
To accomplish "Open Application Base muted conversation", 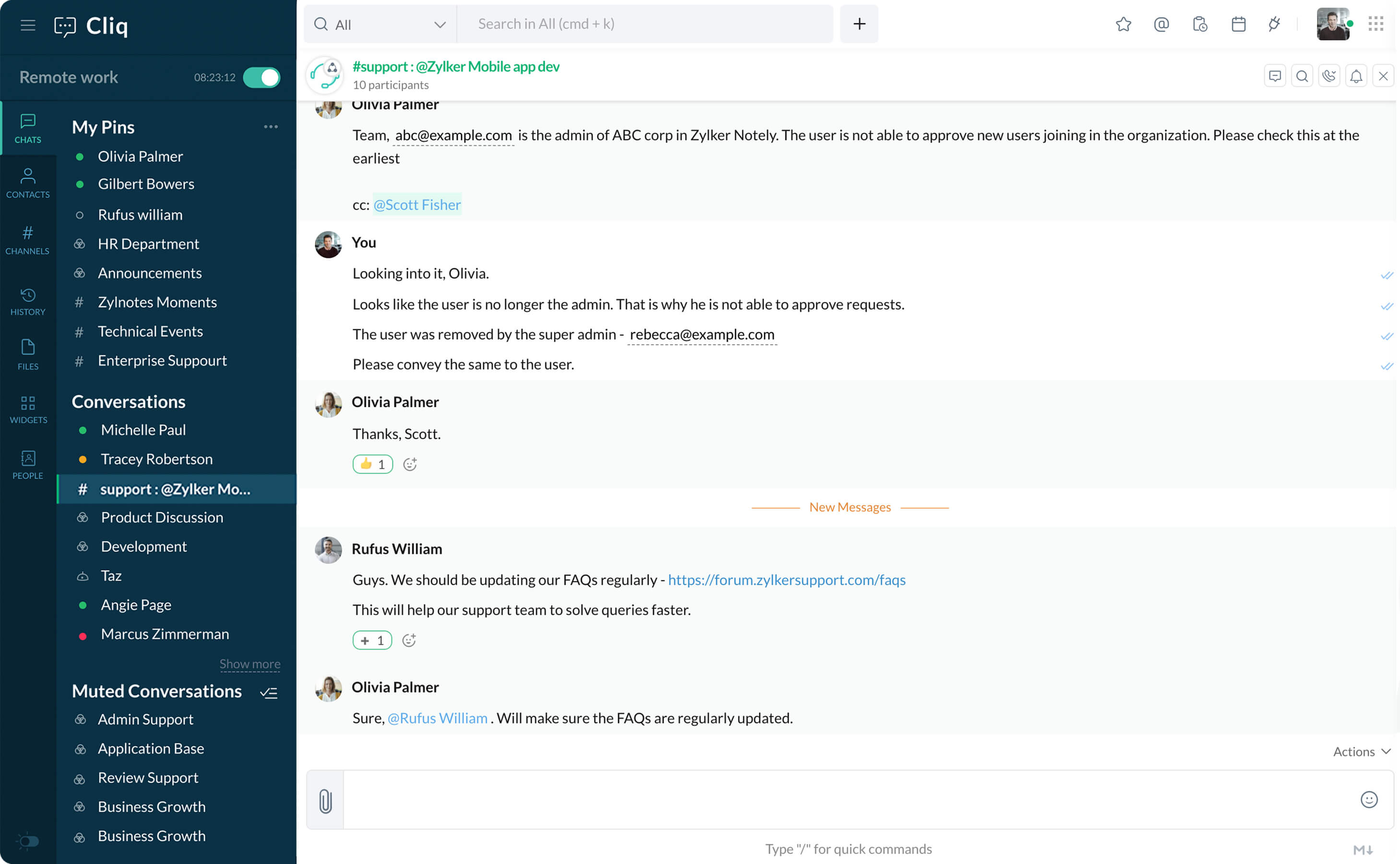I will point(151,749).
